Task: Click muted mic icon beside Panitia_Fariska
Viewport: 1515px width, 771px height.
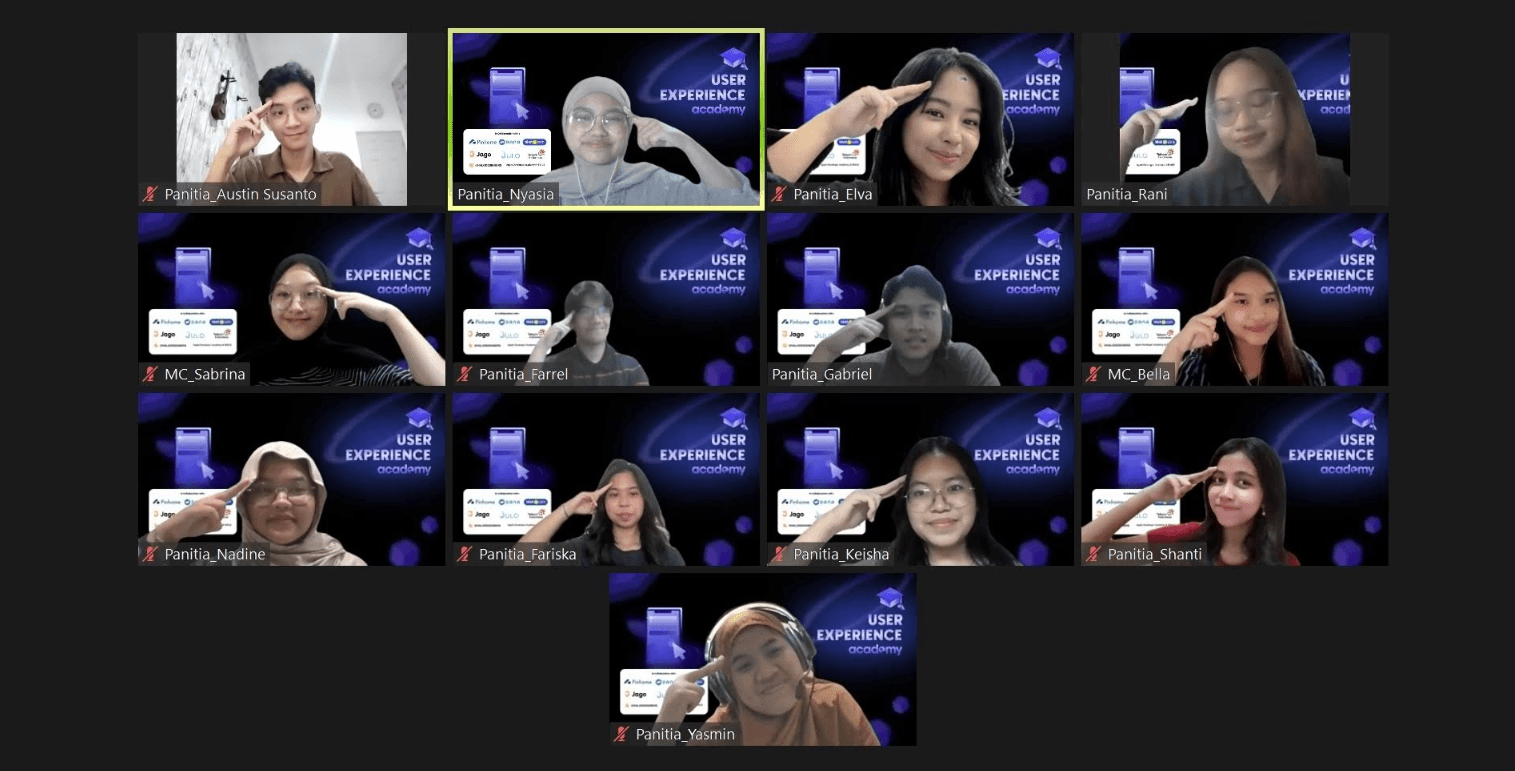Action: (465, 554)
